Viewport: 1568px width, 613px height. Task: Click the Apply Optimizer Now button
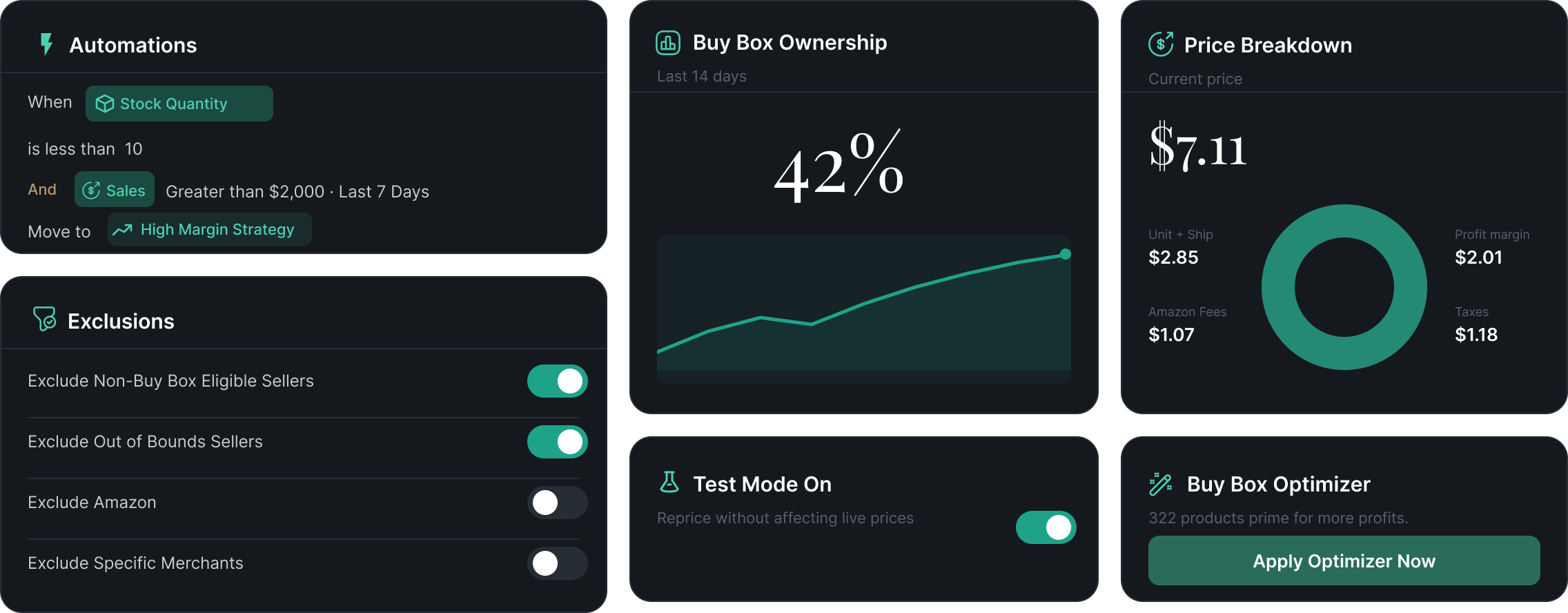1344,561
